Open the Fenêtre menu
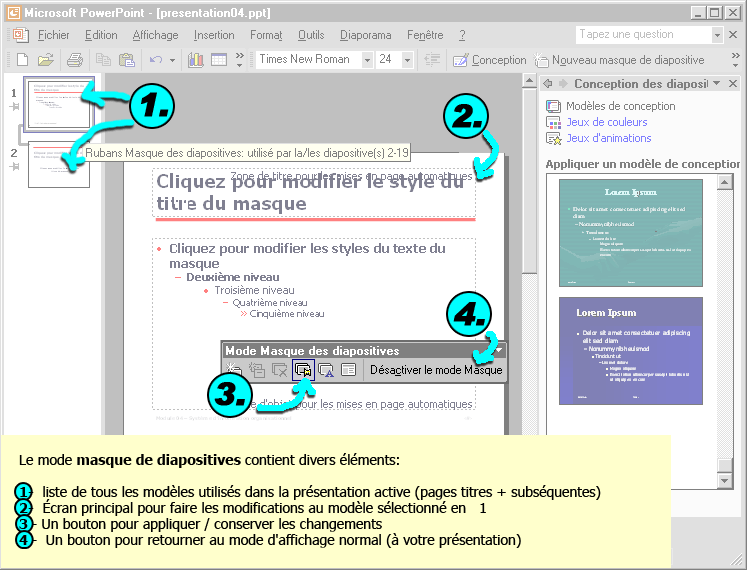This screenshot has height=570, width=747. tap(425, 35)
